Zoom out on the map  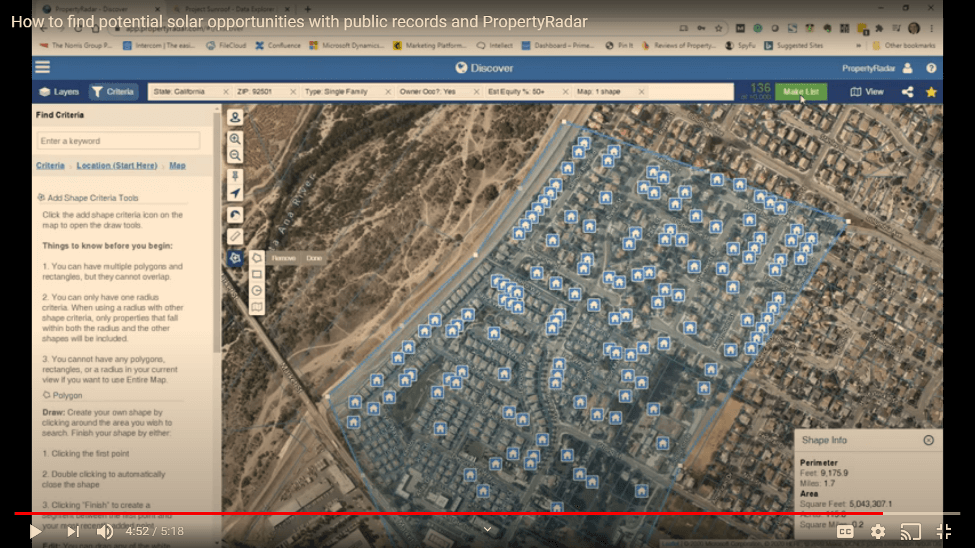235,155
